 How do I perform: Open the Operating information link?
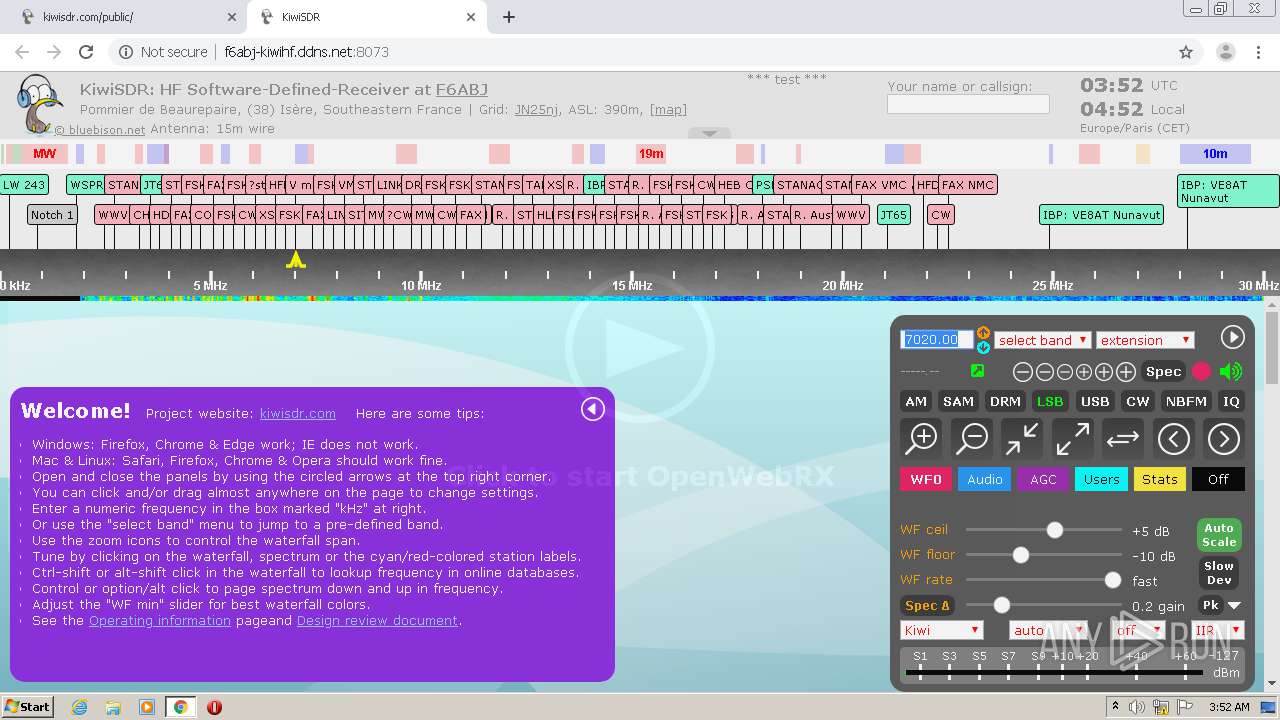[x=160, y=620]
